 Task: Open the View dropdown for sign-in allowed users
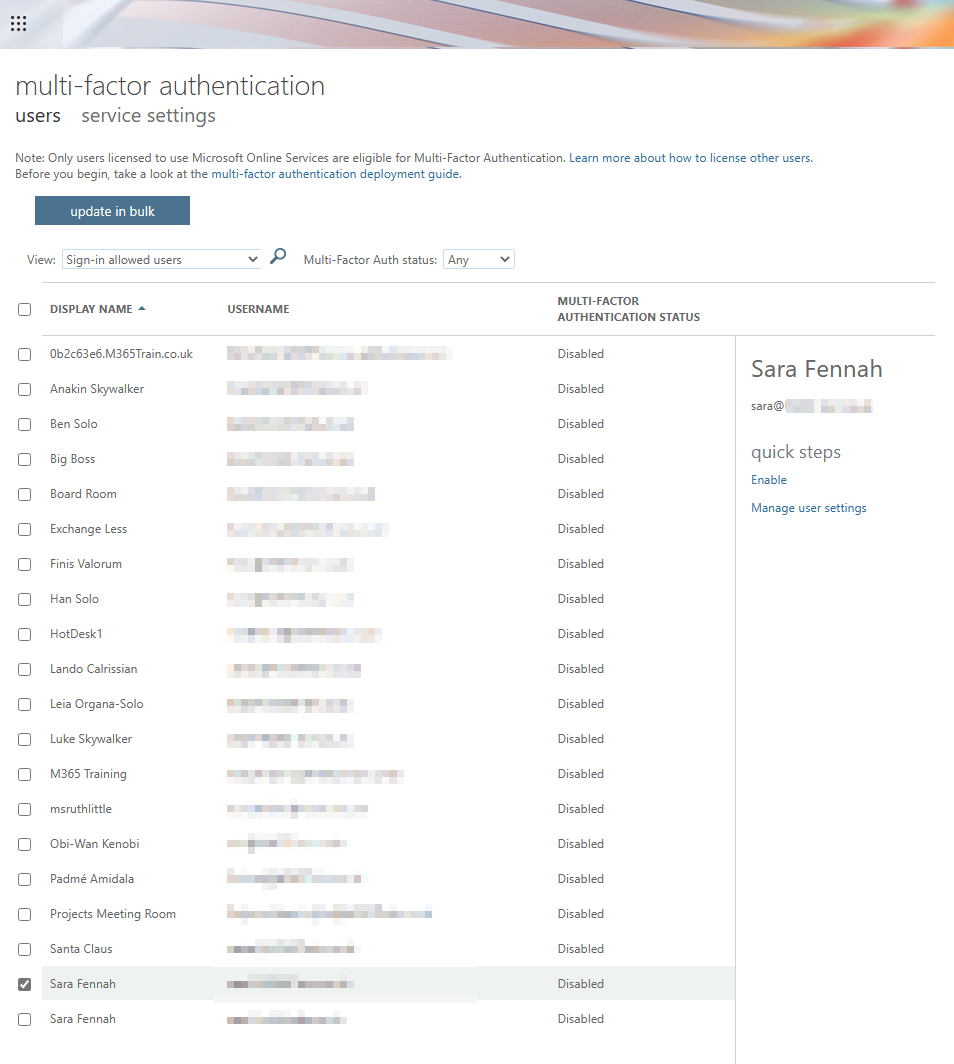coord(161,260)
